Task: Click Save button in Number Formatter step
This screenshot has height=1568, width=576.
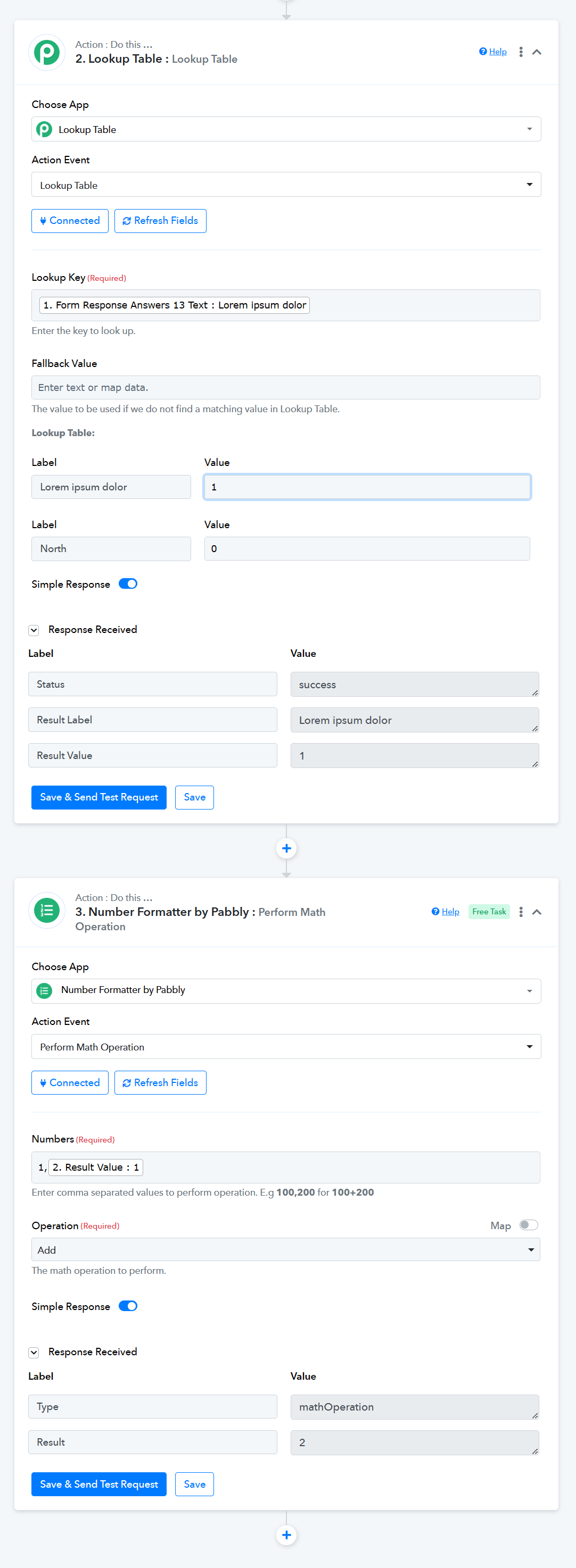Action: point(194,1484)
